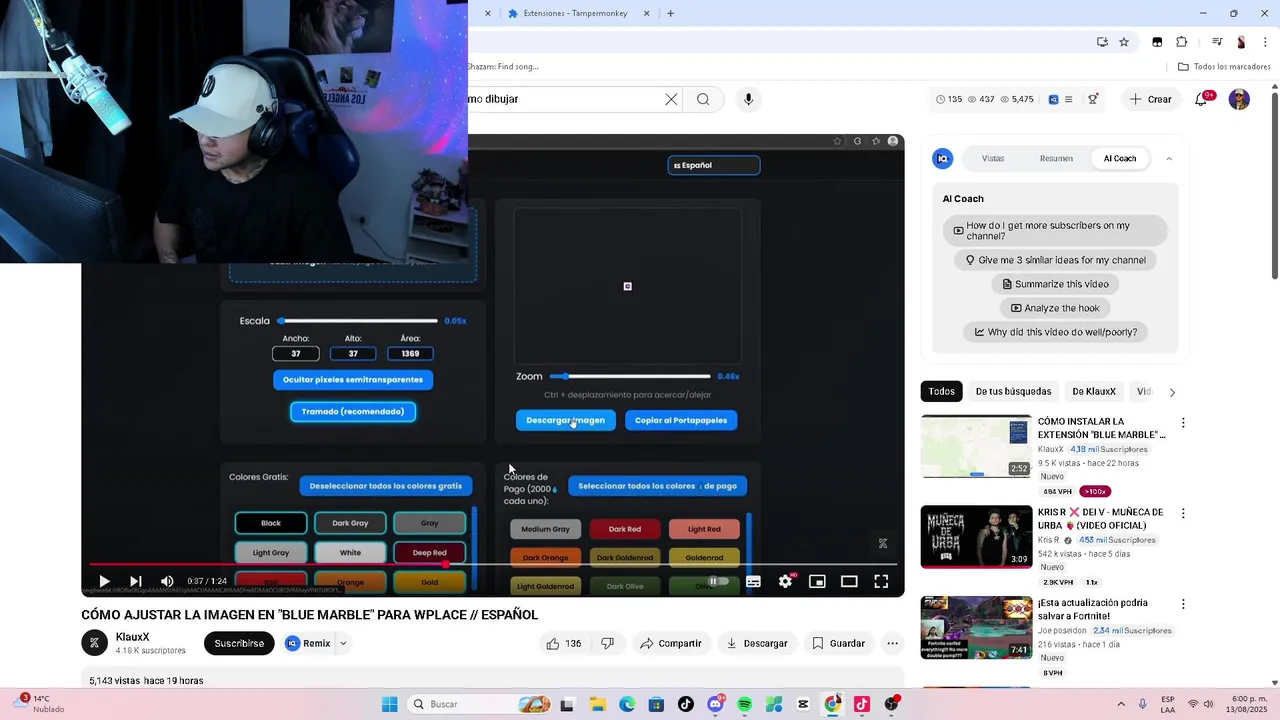Like the video with 136 likes
The width and height of the screenshot is (1280, 720).
pyautogui.click(x=563, y=643)
